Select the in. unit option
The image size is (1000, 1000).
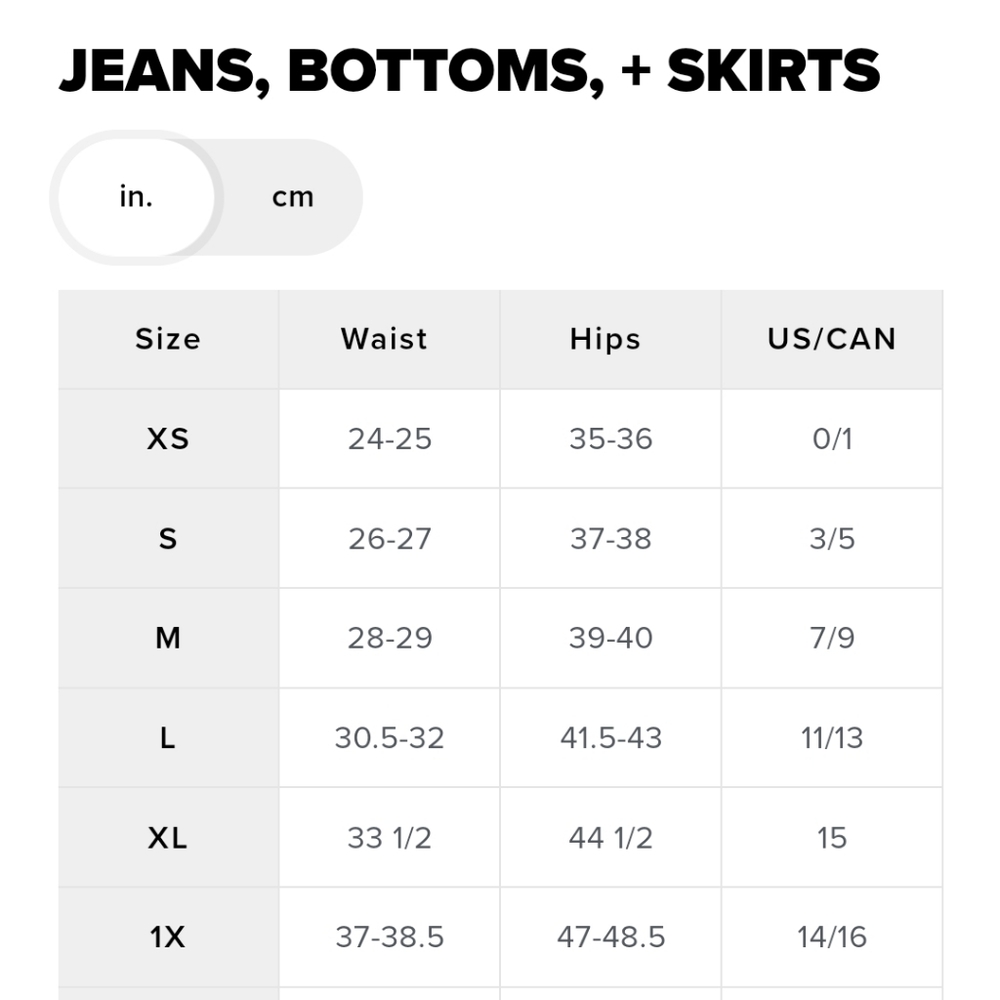(x=136, y=197)
